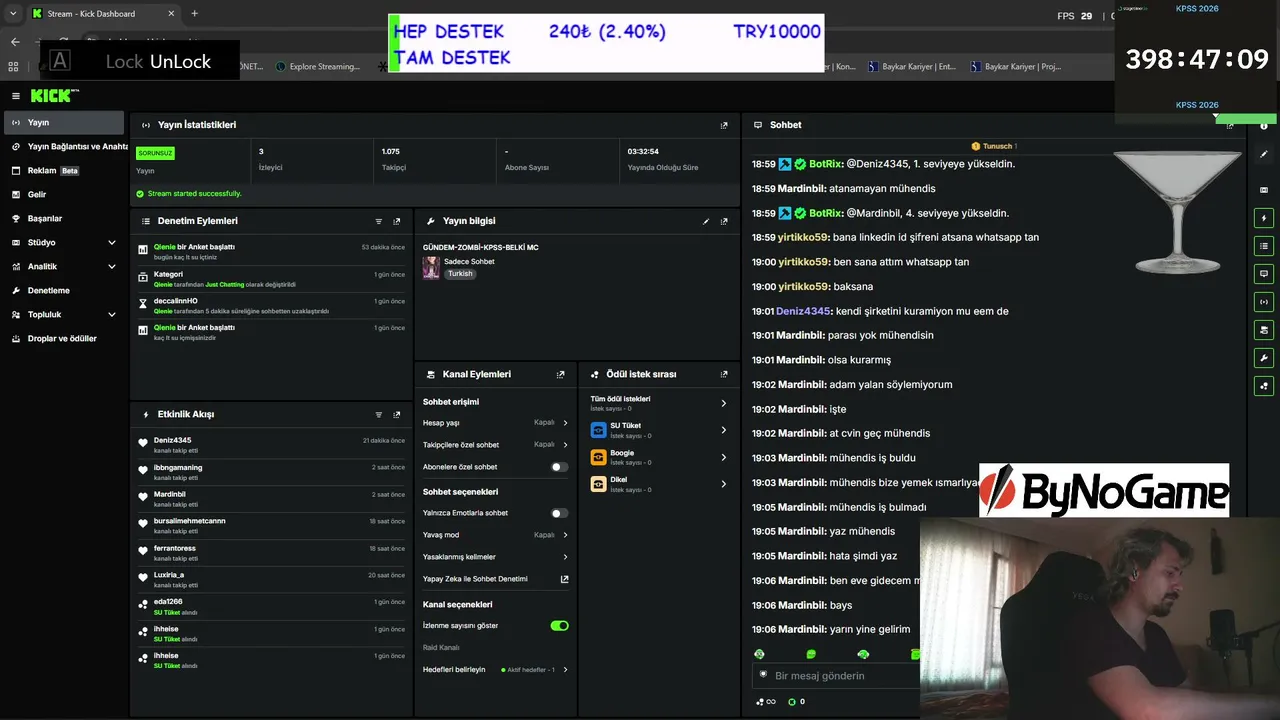This screenshot has width=1280, height=720.
Task: Open Yavaş mod setting chevron
Action: pos(565,535)
